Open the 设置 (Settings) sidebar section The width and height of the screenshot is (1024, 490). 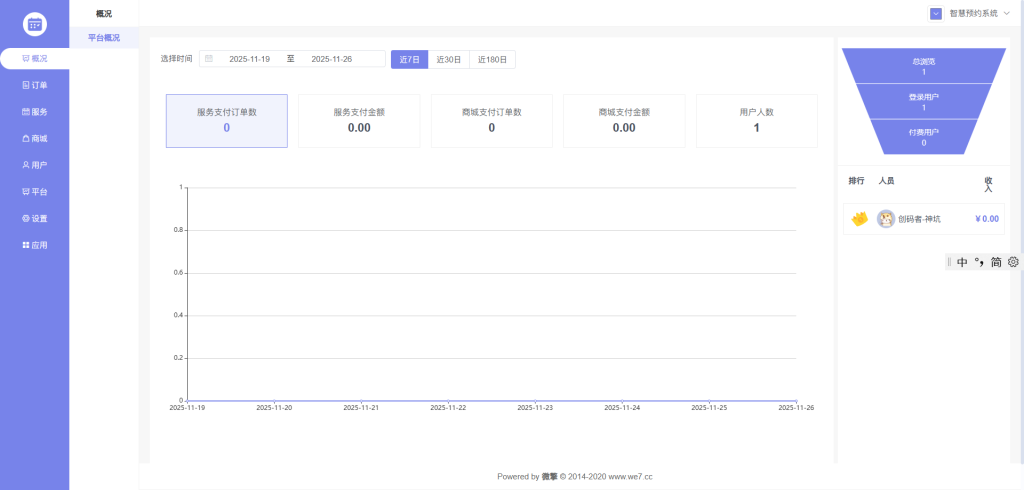(35, 218)
